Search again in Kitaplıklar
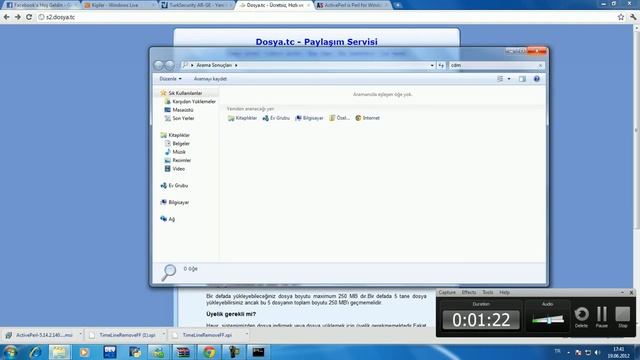640x360 pixels. 242,118
